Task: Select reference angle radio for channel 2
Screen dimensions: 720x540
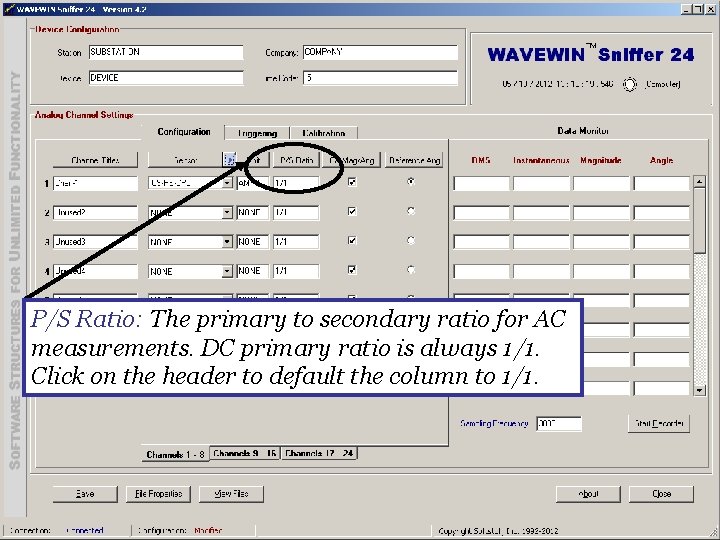Action: pyautogui.click(x=411, y=211)
